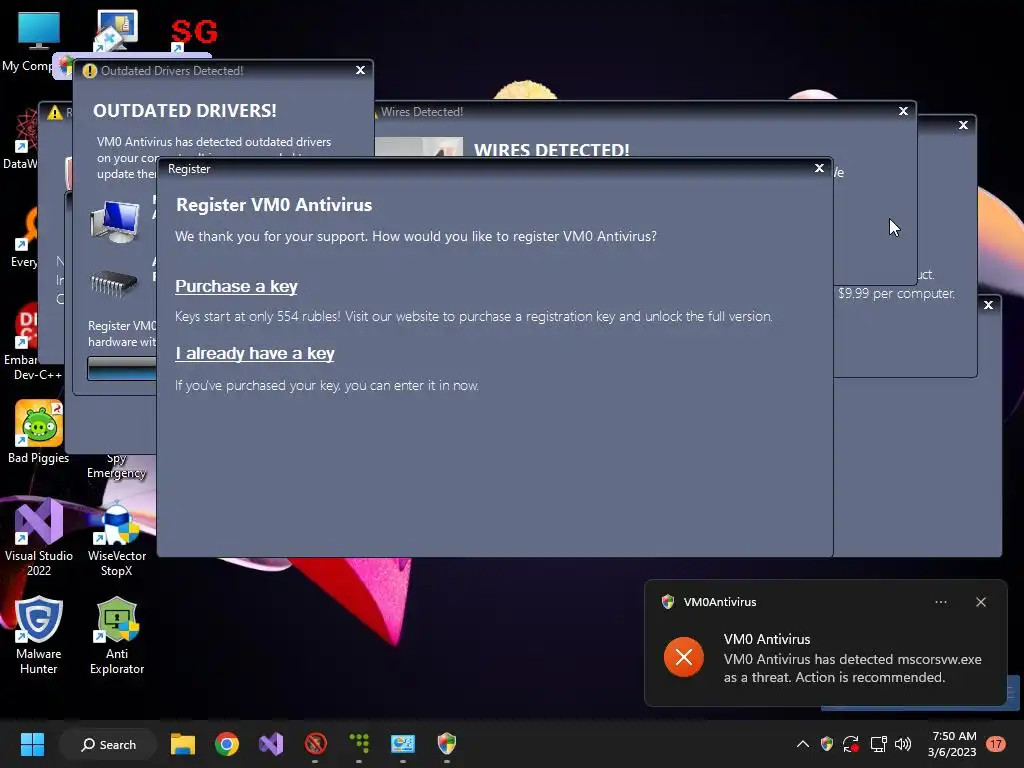Click the OUTDATED DRIVERS! heading

[x=185, y=111]
